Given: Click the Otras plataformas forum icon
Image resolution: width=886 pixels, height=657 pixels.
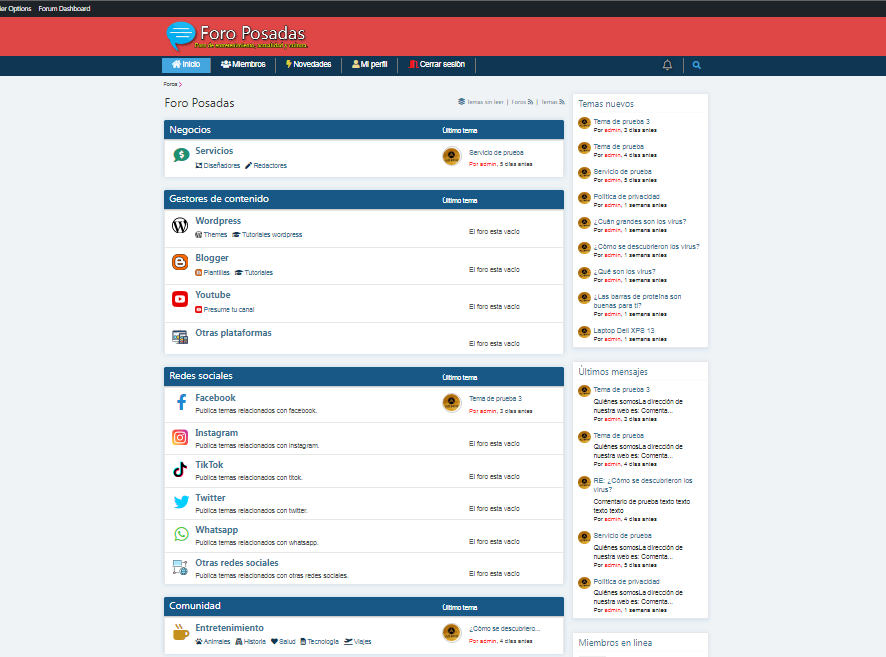Looking at the screenshot, I should point(180,337).
